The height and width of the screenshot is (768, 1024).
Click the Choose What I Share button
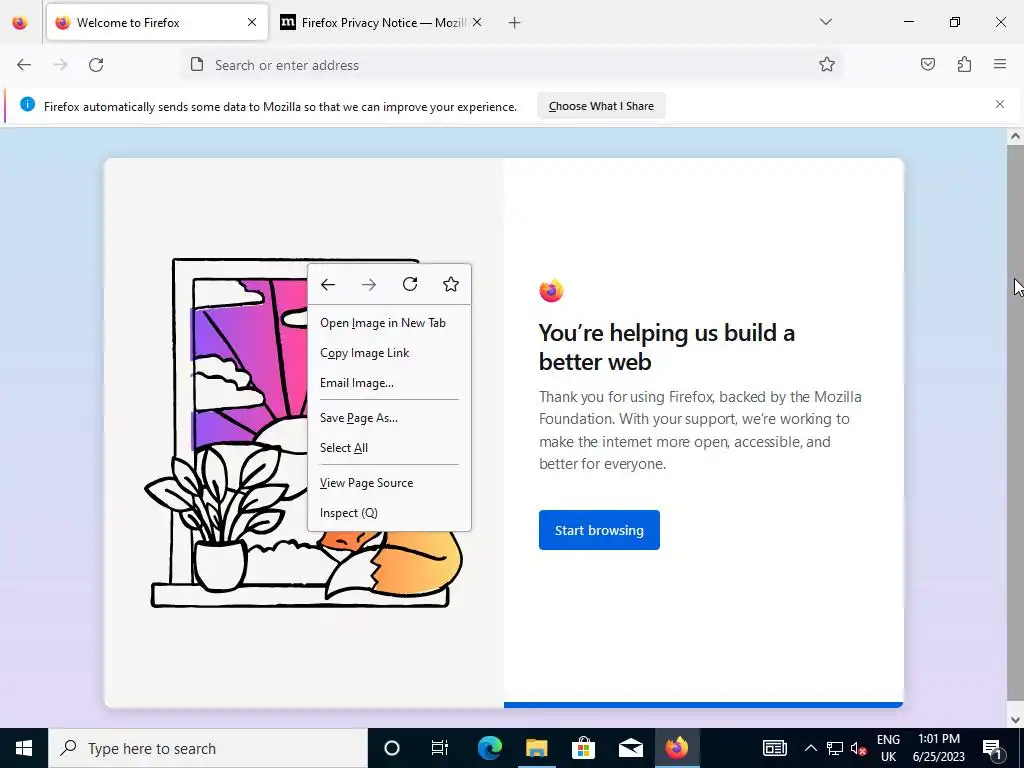click(x=601, y=106)
